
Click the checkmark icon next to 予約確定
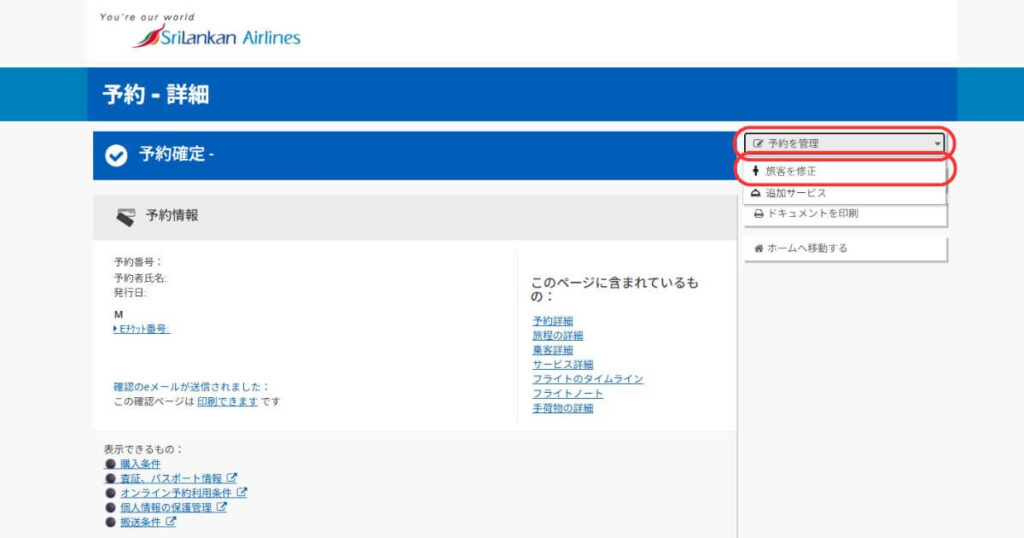[x=116, y=155]
